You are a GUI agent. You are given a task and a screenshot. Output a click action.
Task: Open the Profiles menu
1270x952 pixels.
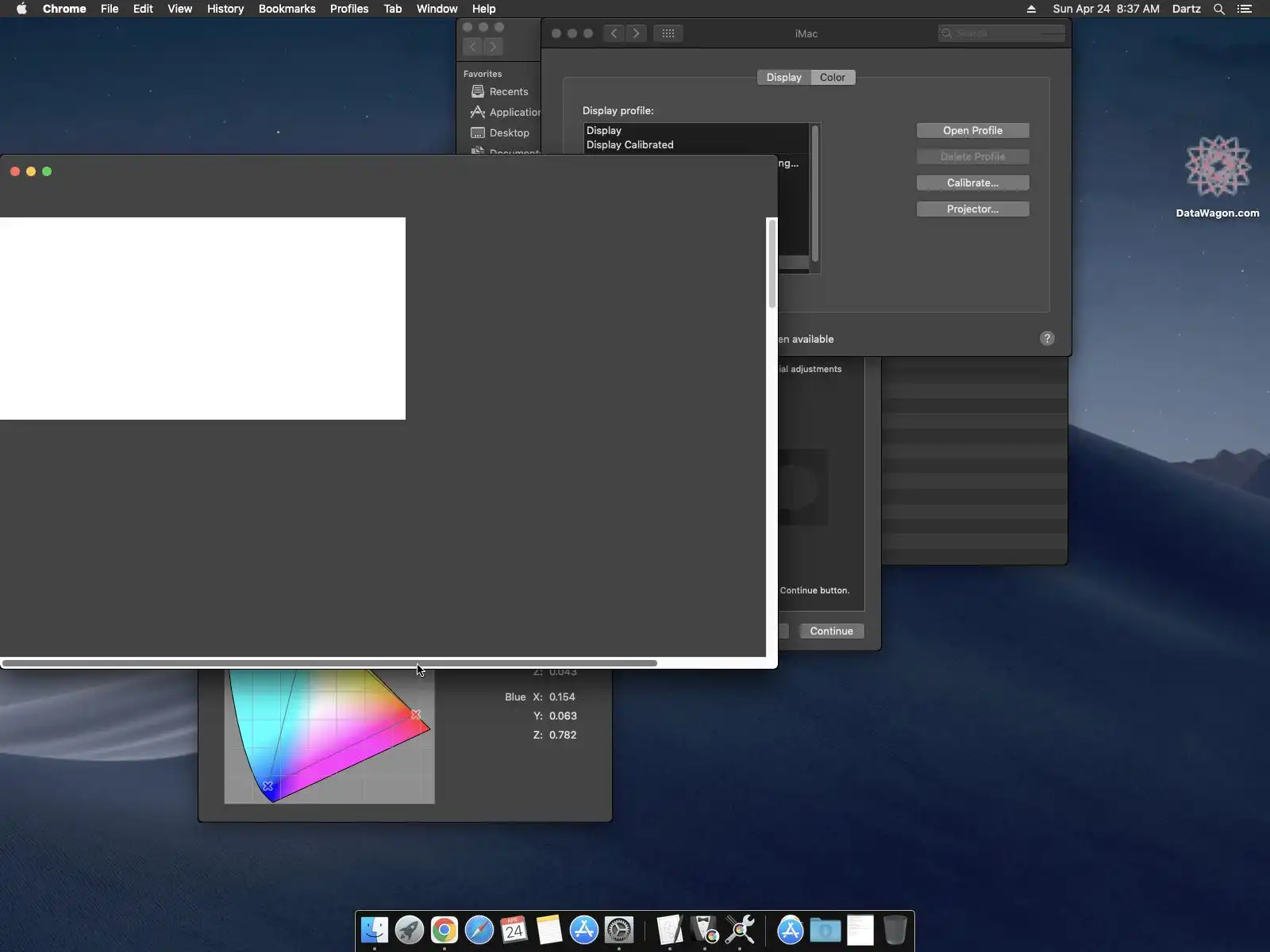[349, 9]
